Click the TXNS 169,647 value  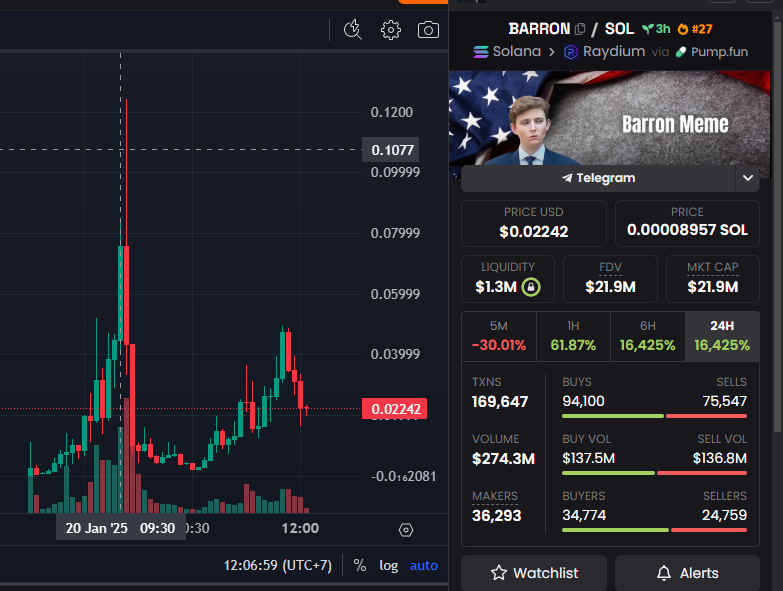(500, 402)
